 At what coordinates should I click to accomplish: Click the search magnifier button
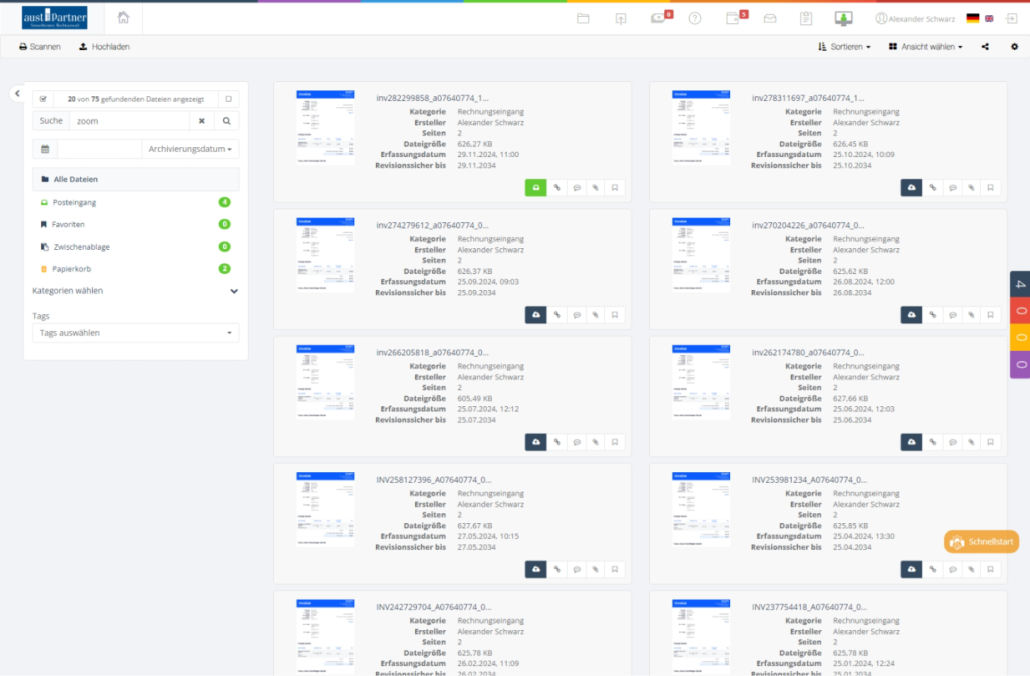pyautogui.click(x=227, y=121)
